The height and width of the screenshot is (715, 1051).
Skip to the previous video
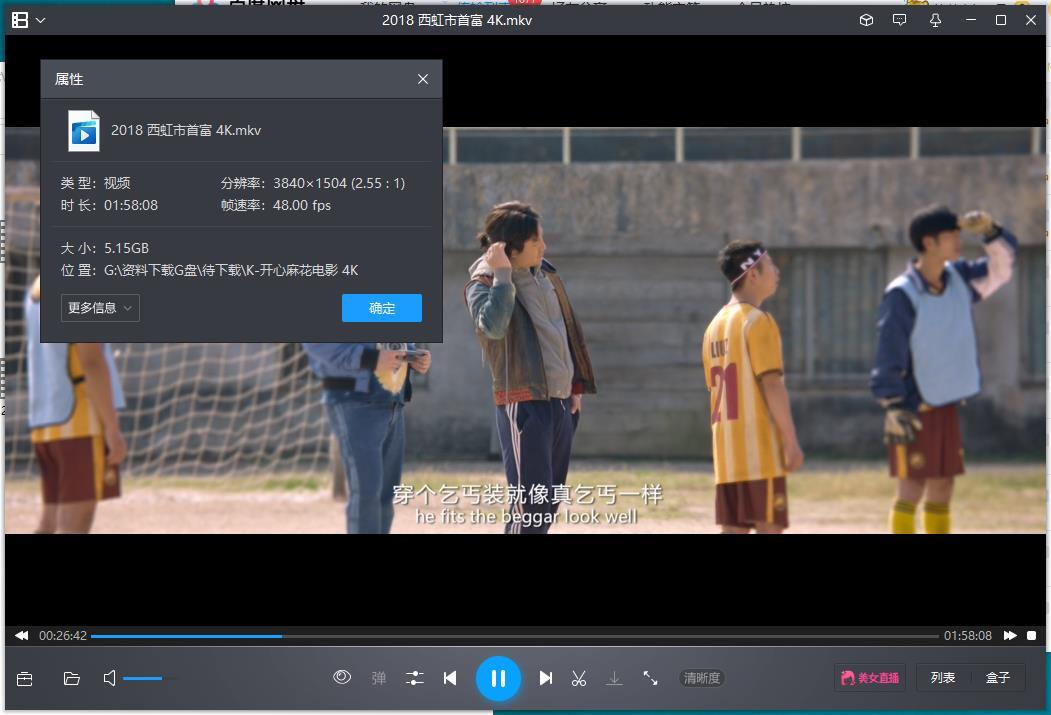click(450, 678)
